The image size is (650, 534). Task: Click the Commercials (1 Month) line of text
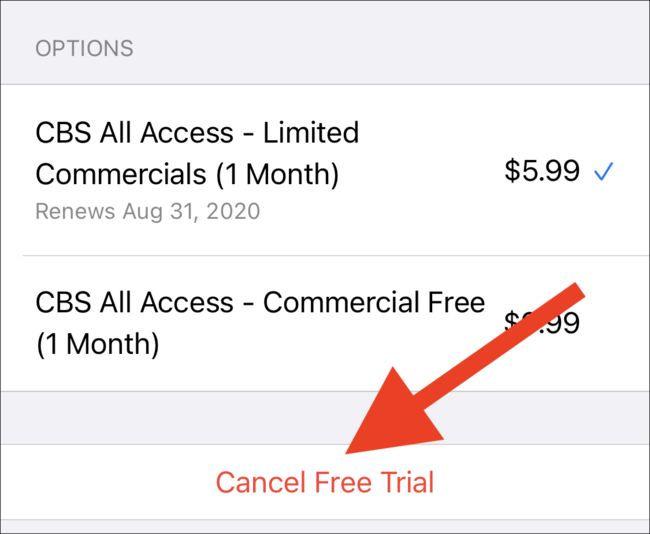click(187, 174)
